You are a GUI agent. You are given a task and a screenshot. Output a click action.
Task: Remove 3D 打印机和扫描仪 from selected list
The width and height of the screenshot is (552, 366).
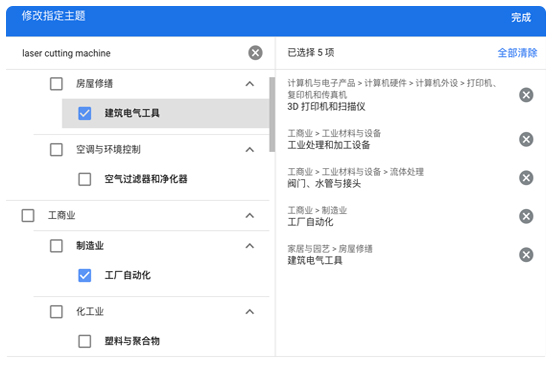coord(526,95)
